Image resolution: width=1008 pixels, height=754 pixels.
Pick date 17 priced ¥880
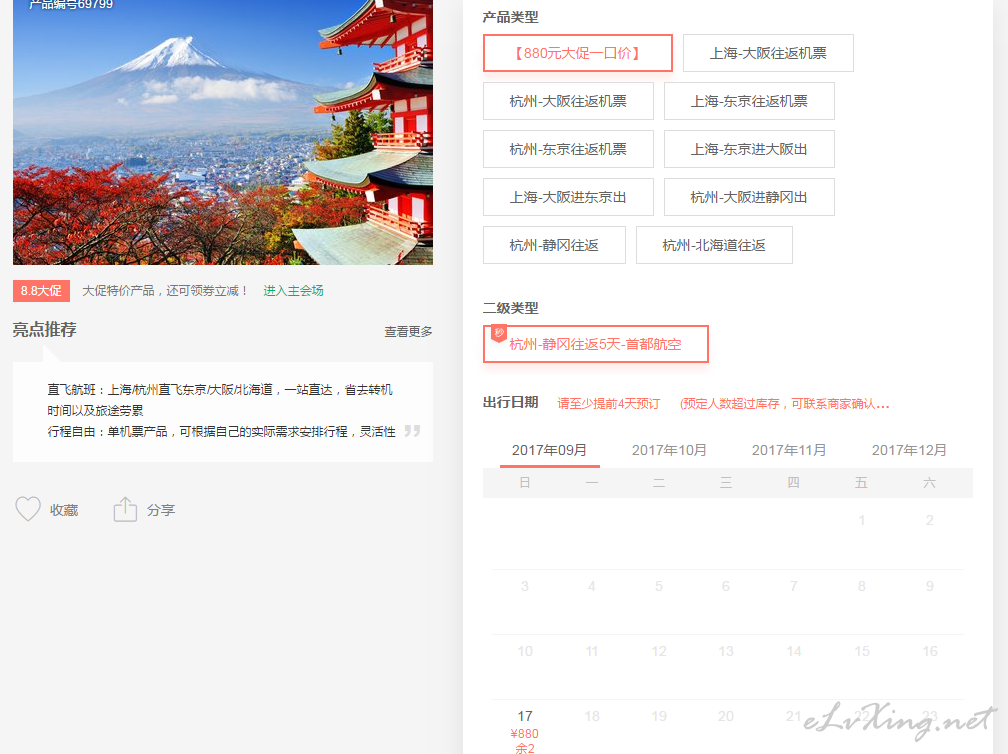pyautogui.click(x=525, y=731)
